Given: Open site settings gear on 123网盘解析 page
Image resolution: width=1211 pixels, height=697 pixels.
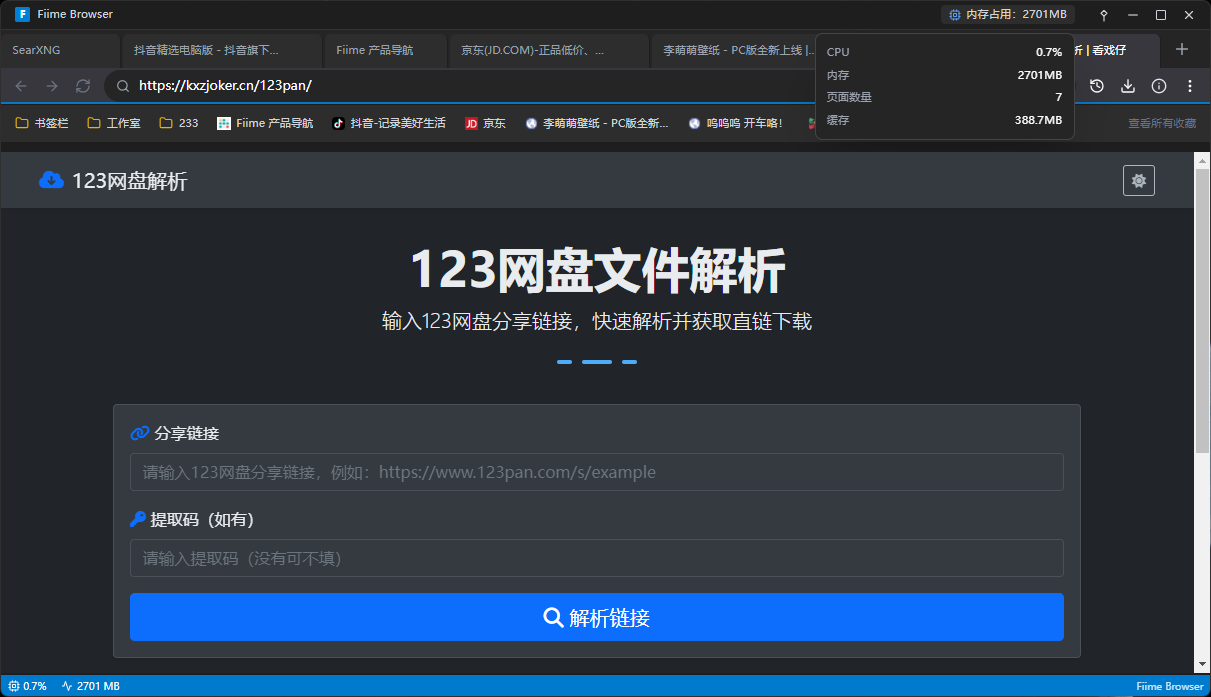Looking at the screenshot, I should 1138,180.
